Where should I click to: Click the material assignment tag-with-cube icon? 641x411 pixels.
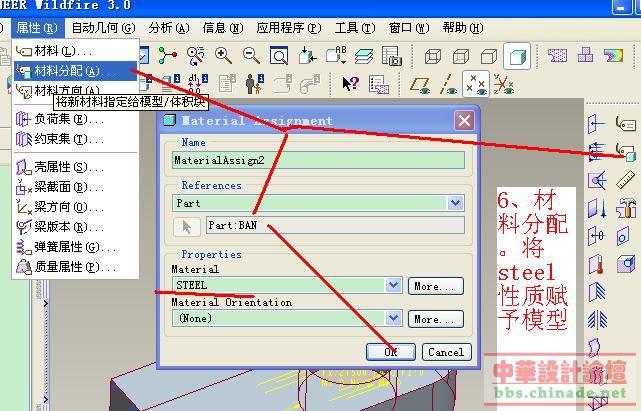(x=626, y=152)
